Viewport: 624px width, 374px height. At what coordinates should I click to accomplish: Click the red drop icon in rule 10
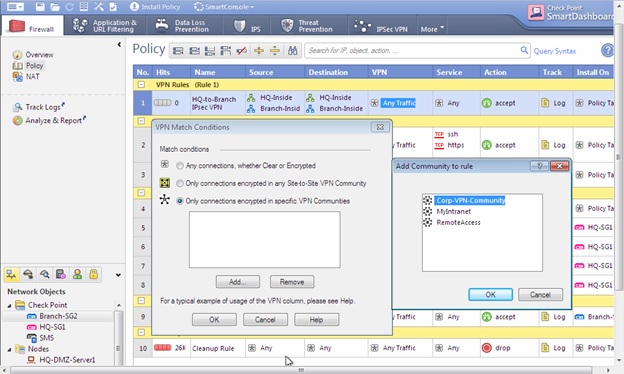coord(487,348)
